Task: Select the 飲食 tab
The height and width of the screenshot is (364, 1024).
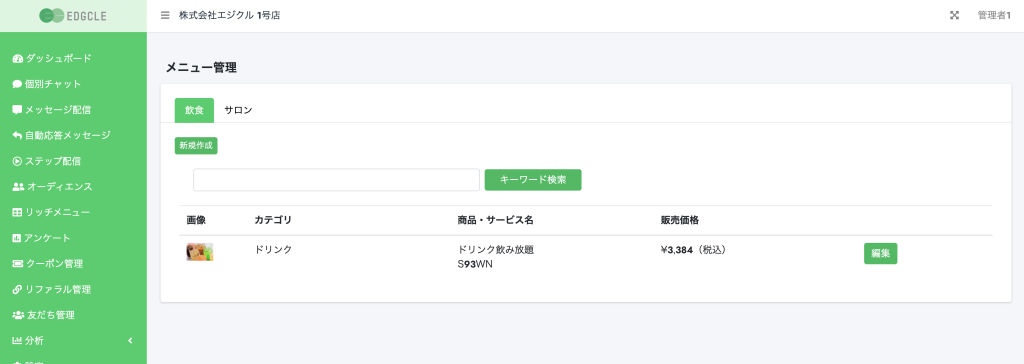Action: [194, 110]
